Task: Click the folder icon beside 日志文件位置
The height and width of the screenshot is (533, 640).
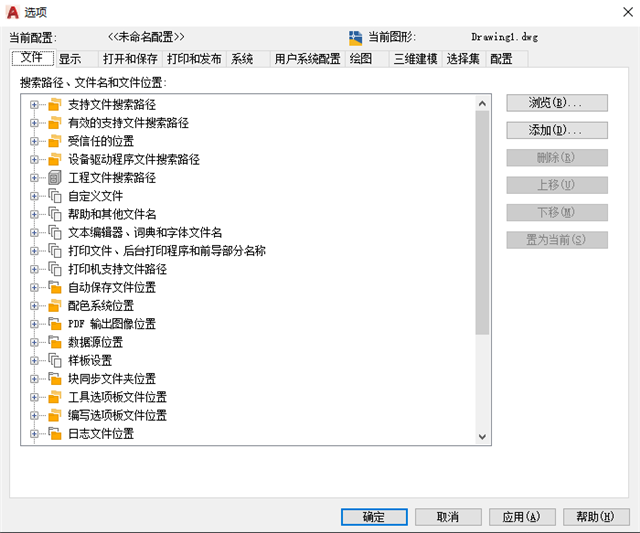Action: [x=55, y=434]
